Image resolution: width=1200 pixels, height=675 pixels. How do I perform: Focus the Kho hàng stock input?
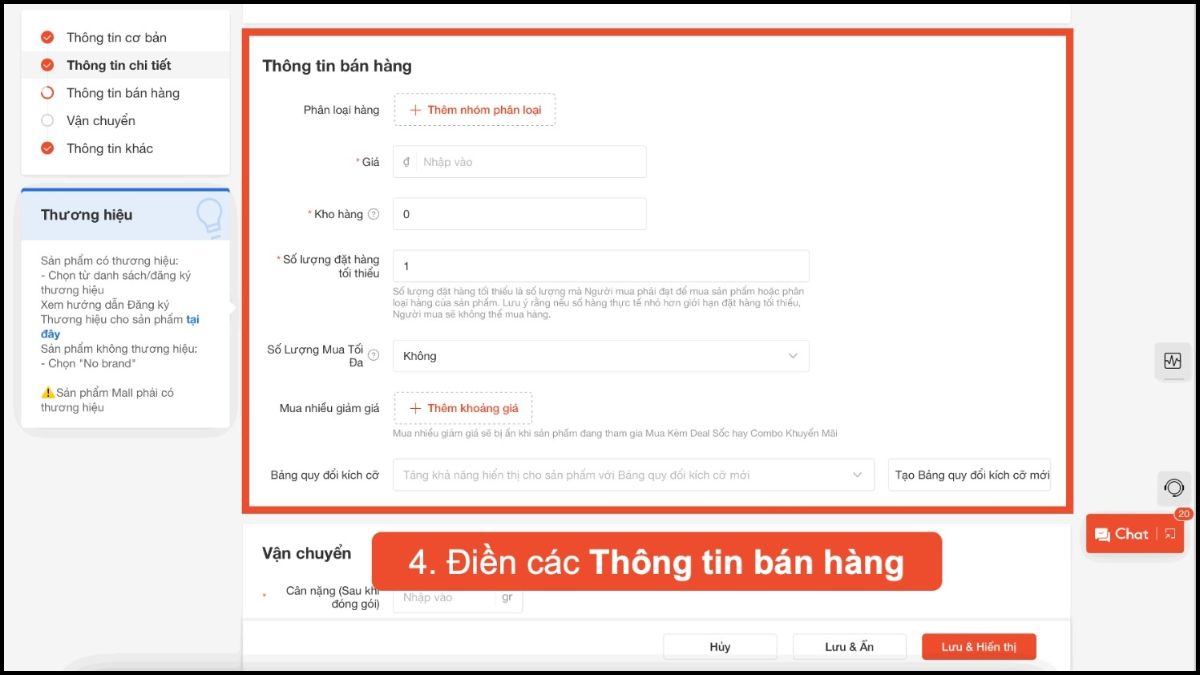(x=519, y=214)
